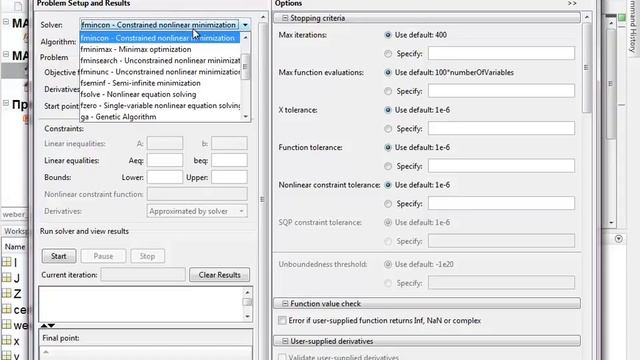The height and width of the screenshot is (360, 640).
Task: Click the Aeq linear equalities field
Action: click(x=164, y=160)
